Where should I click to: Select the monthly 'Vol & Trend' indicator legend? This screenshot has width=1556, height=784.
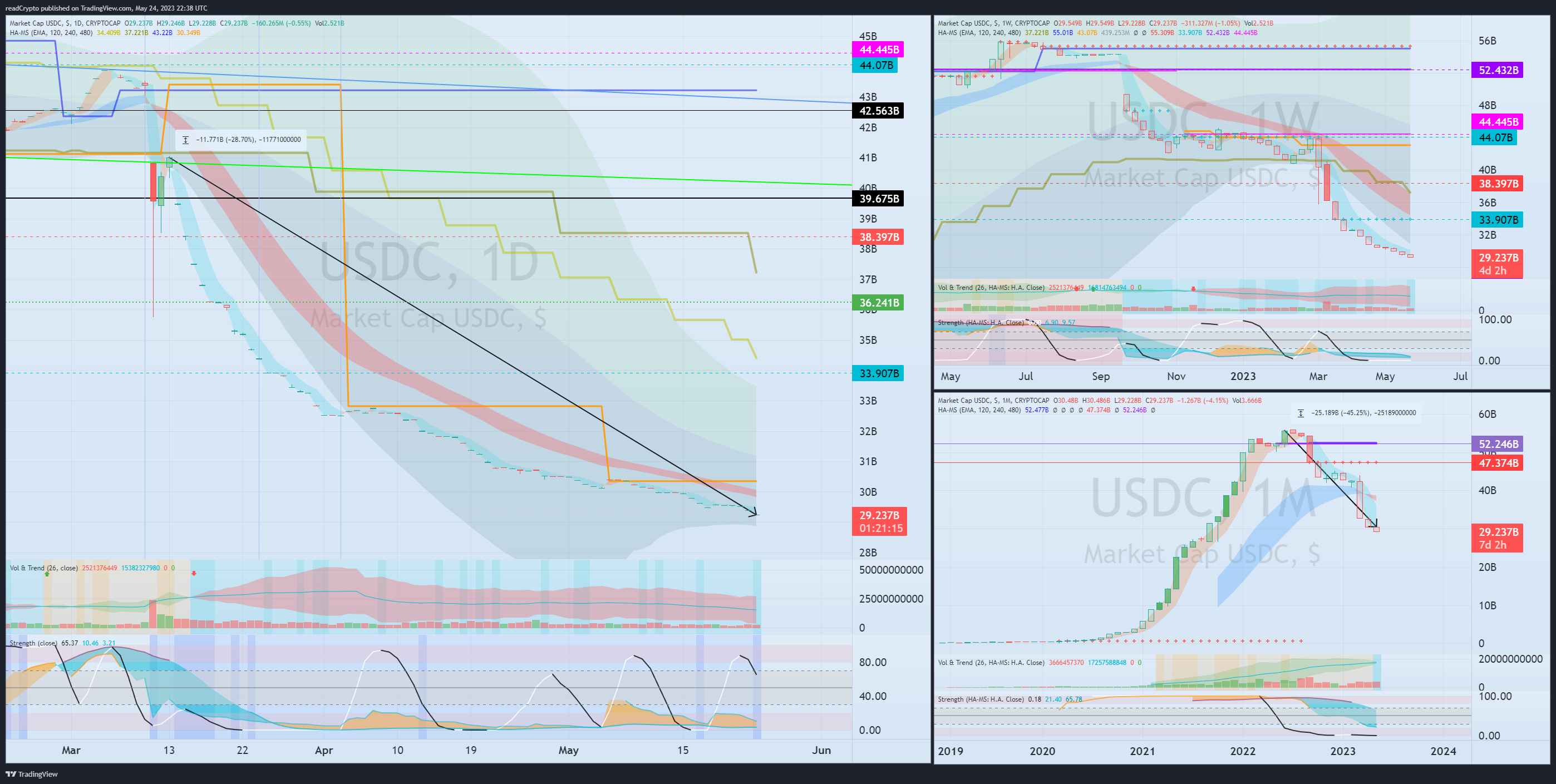[x=991, y=663]
